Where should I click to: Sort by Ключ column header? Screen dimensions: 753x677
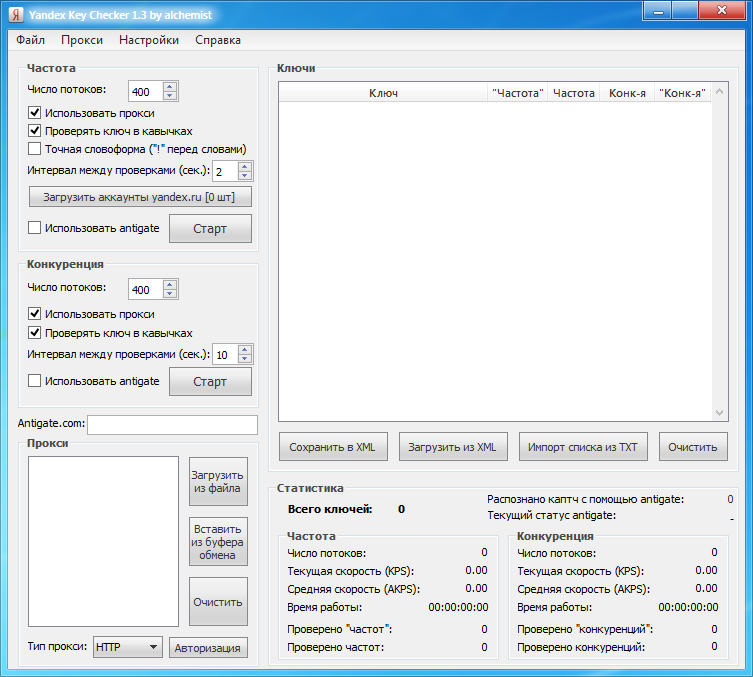click(383, 93)
